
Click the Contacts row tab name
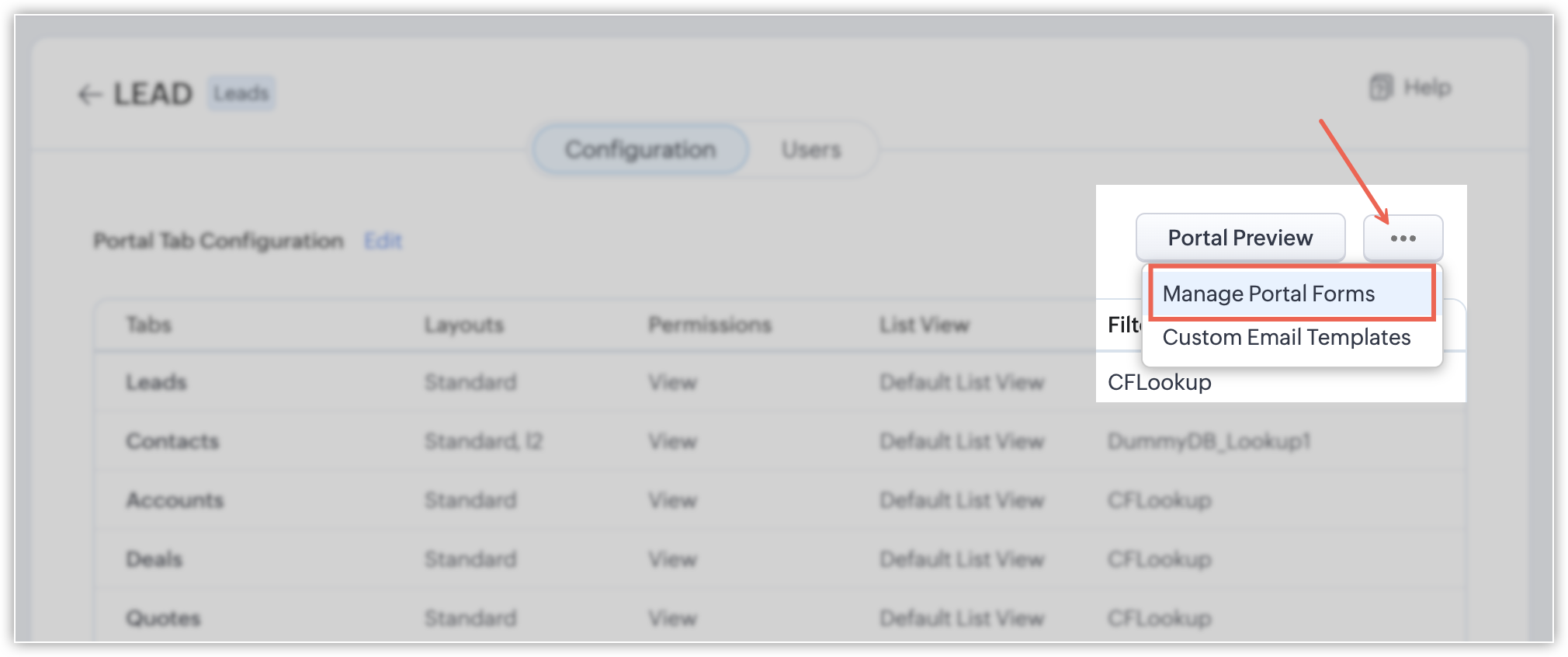coord(172,441)
